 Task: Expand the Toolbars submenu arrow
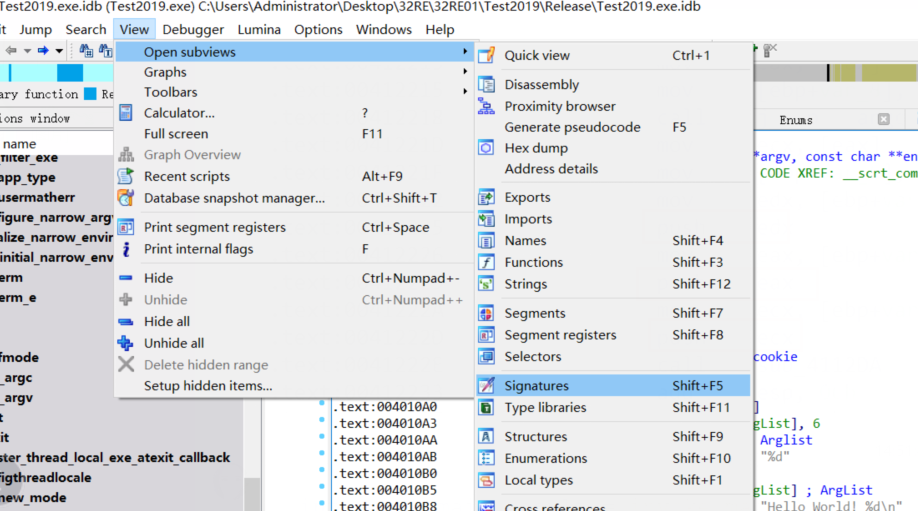click(x=465, y=92)
